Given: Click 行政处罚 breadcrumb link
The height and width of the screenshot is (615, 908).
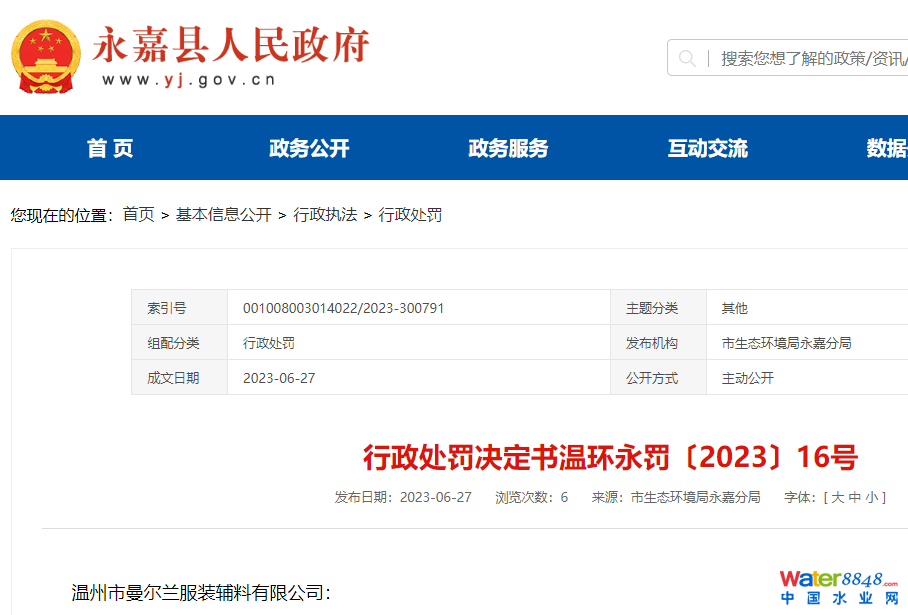Looking at the screenshot, I should tap(410, 215).
